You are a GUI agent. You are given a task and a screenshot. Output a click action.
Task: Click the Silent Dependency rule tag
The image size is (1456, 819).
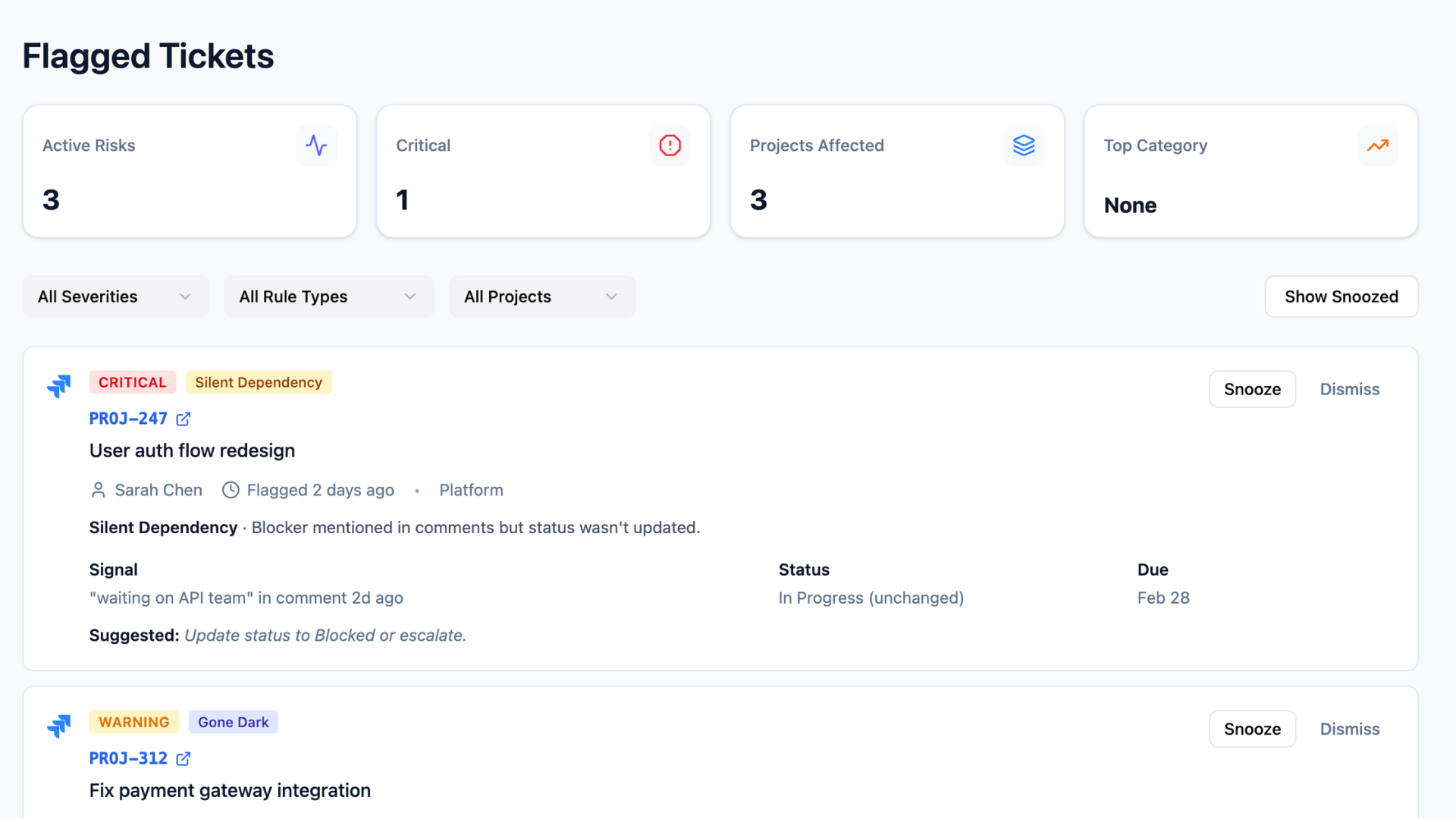pyautogui.click(x=258, y=382)
